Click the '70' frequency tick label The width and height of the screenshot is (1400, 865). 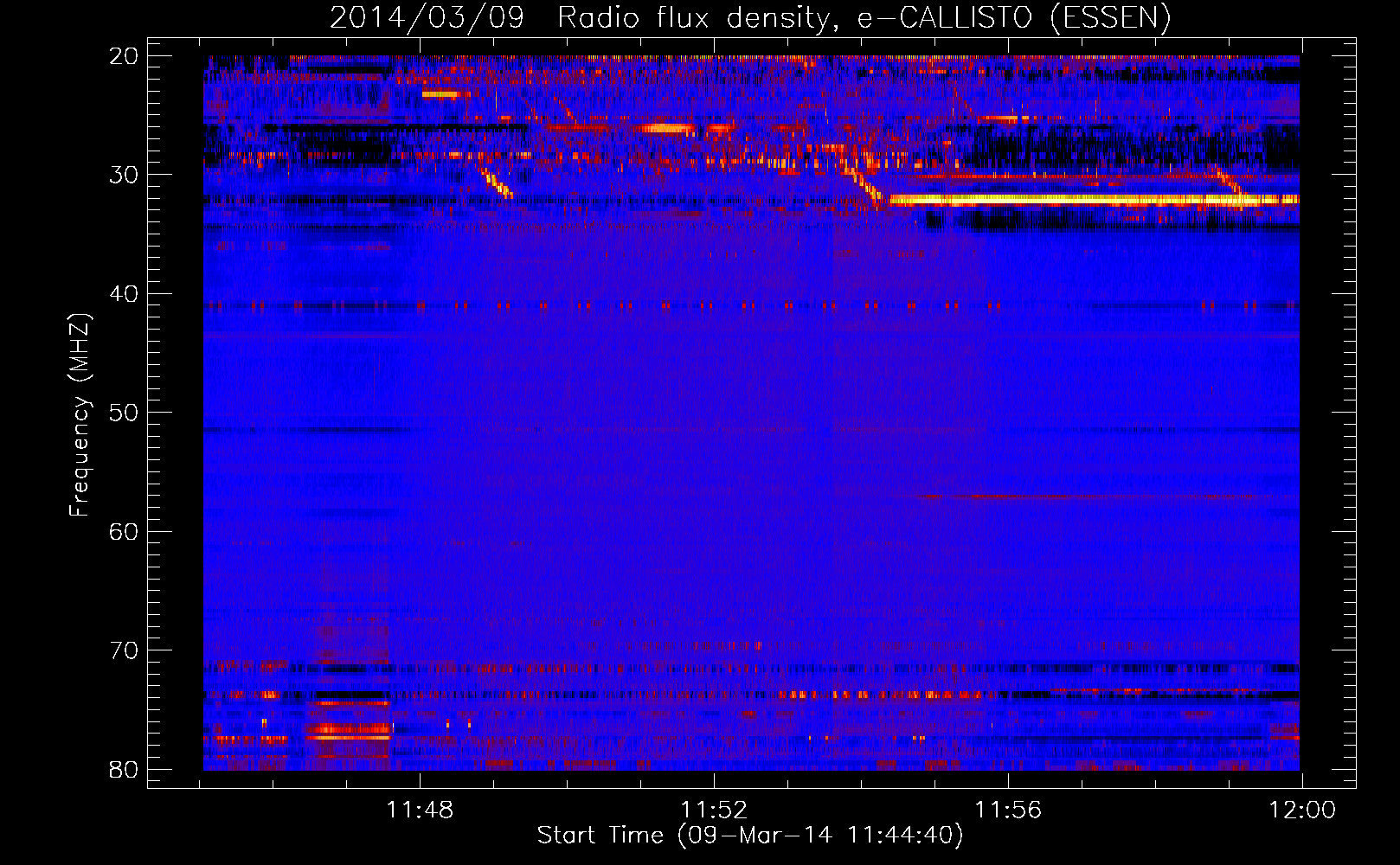tap(125, 650)
